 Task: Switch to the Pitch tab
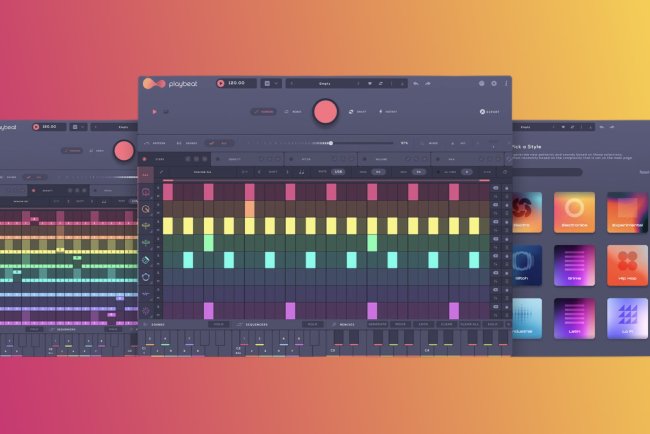point(320,159)
